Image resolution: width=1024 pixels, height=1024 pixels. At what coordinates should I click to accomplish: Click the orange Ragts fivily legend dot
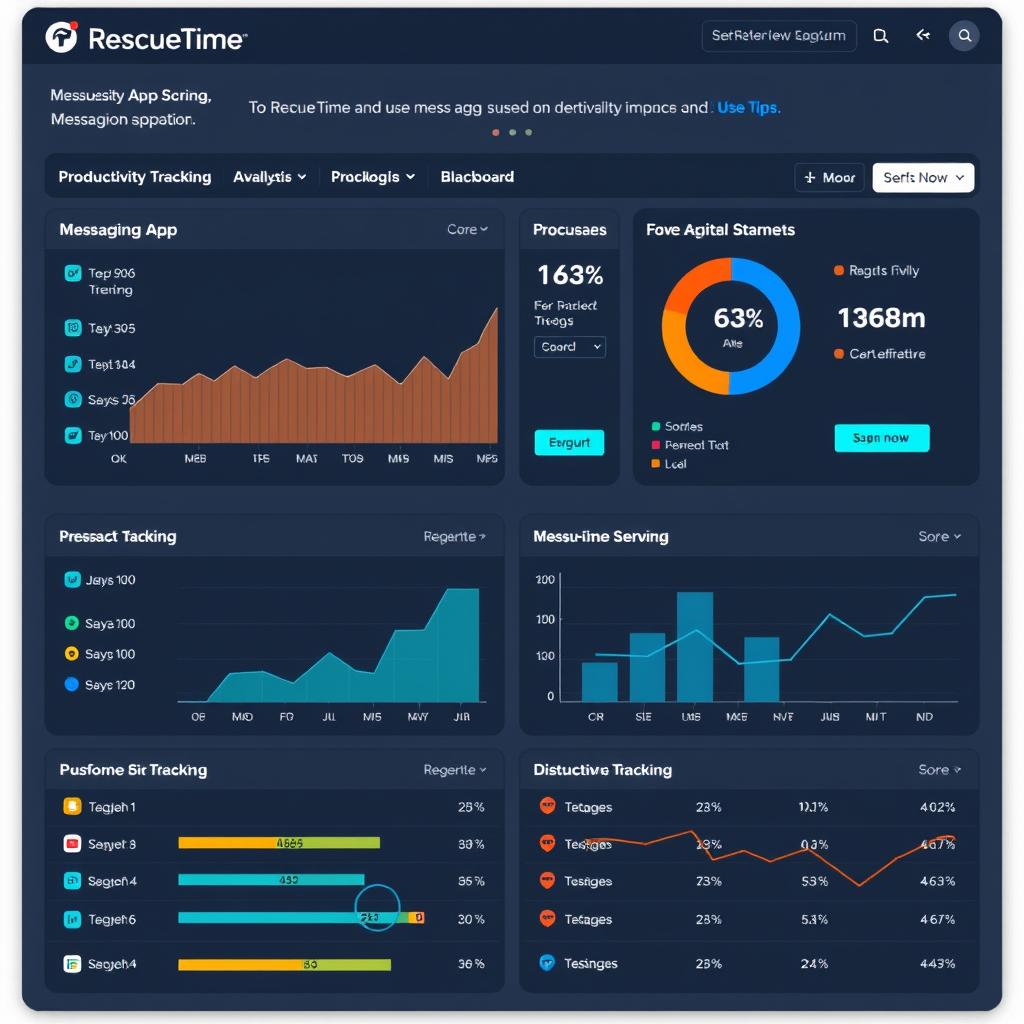click(x=839, y=270)
